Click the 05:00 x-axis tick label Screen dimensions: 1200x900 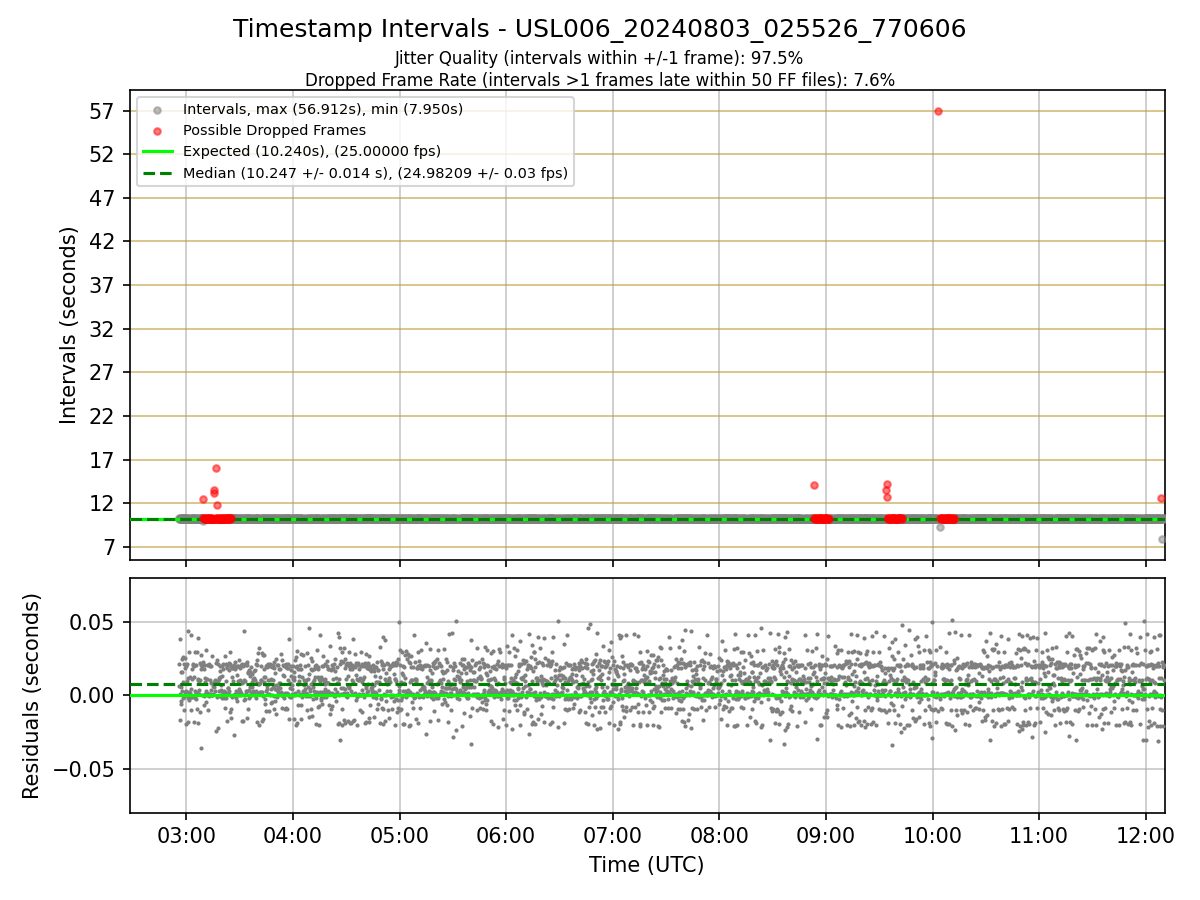[400, 837]
